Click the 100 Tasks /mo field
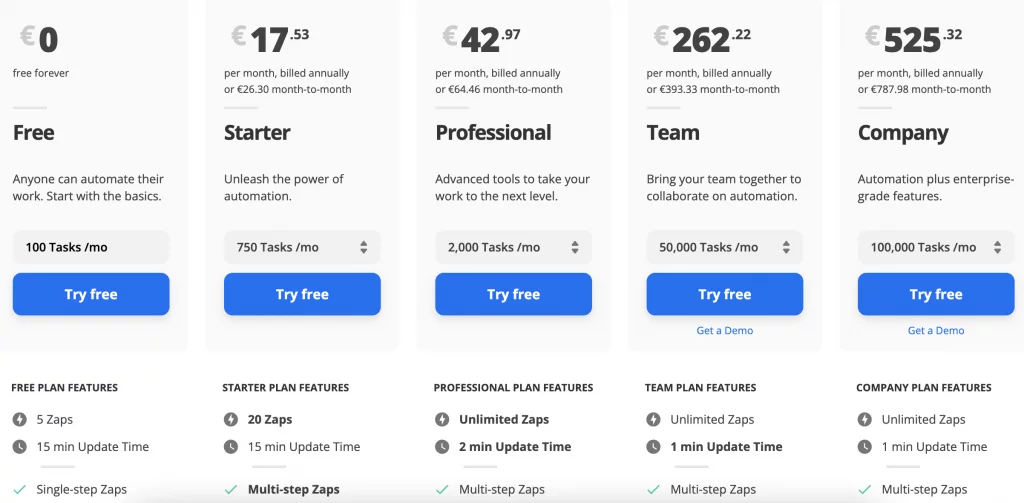The image size is (1024, 503). pos(91,247)
